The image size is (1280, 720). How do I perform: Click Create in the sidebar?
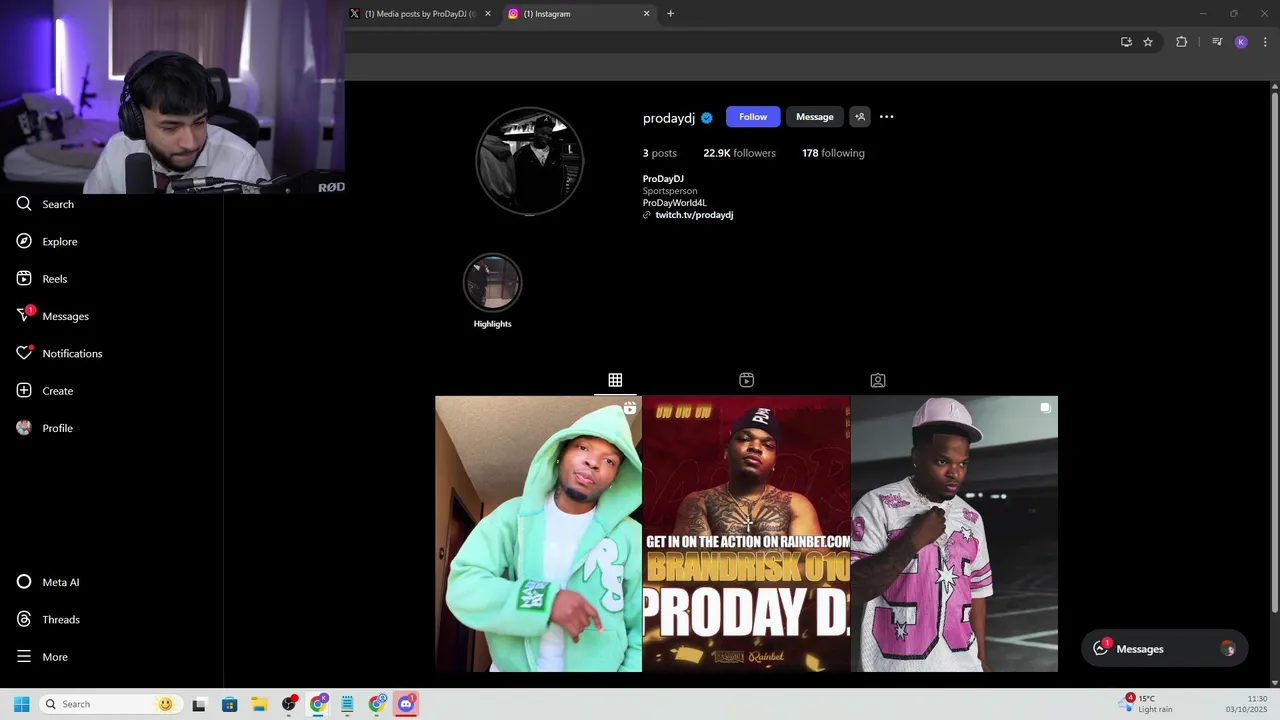45,391
